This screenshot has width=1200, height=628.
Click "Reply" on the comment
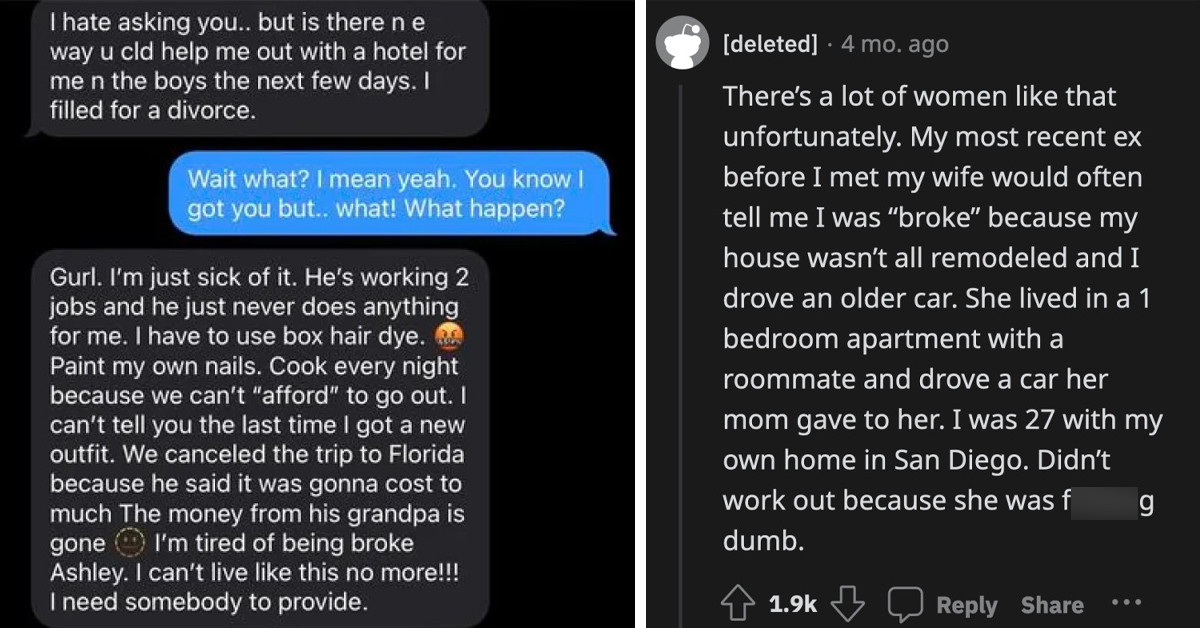964,604
